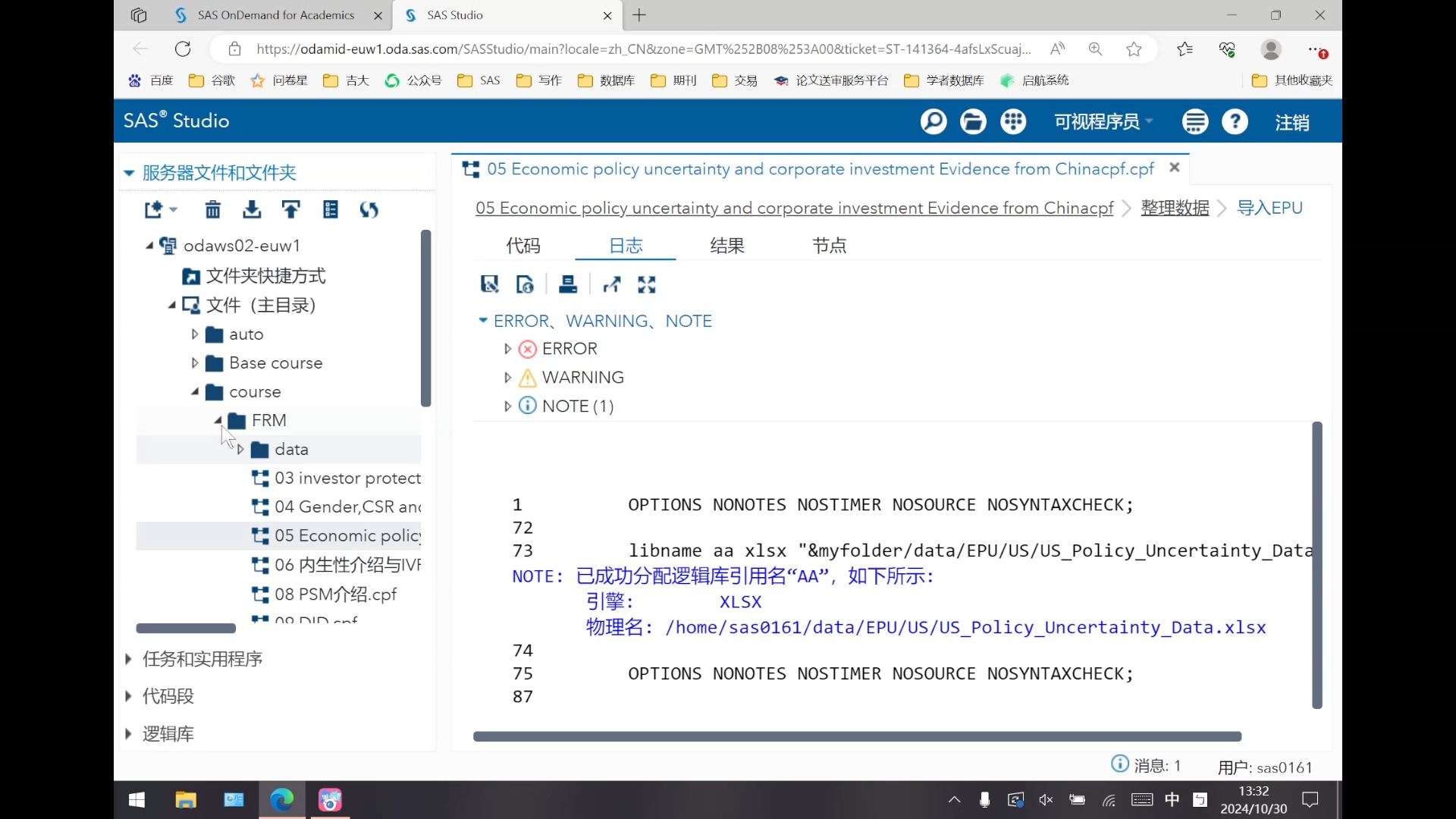Collapse the course folder
1456x819 pixels.
pos(195,391)
